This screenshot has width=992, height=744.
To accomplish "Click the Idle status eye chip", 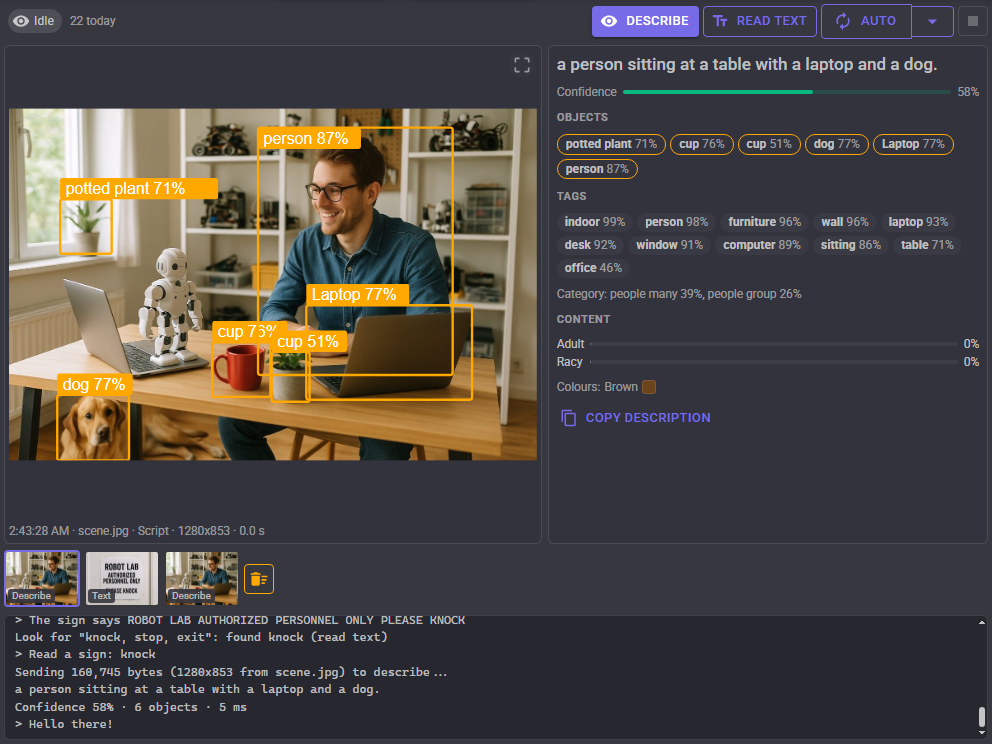I will 35,21.
